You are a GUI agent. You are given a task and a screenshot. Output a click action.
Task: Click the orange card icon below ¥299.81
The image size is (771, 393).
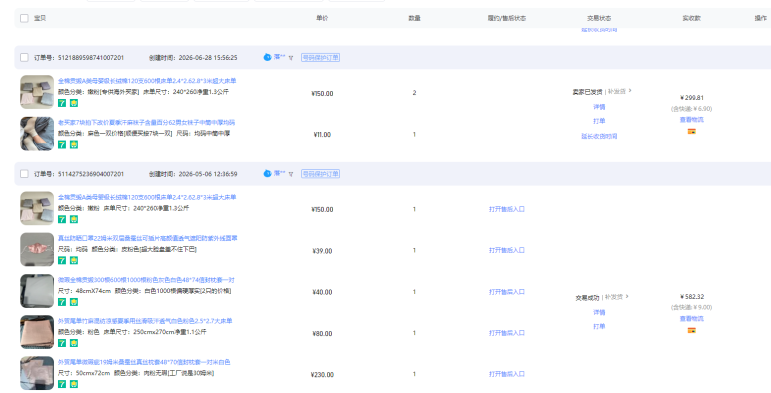click(x=691, y=131)
